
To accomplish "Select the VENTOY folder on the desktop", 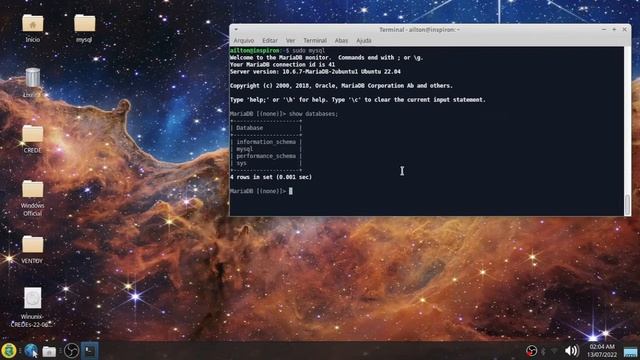I will (32, 249).
